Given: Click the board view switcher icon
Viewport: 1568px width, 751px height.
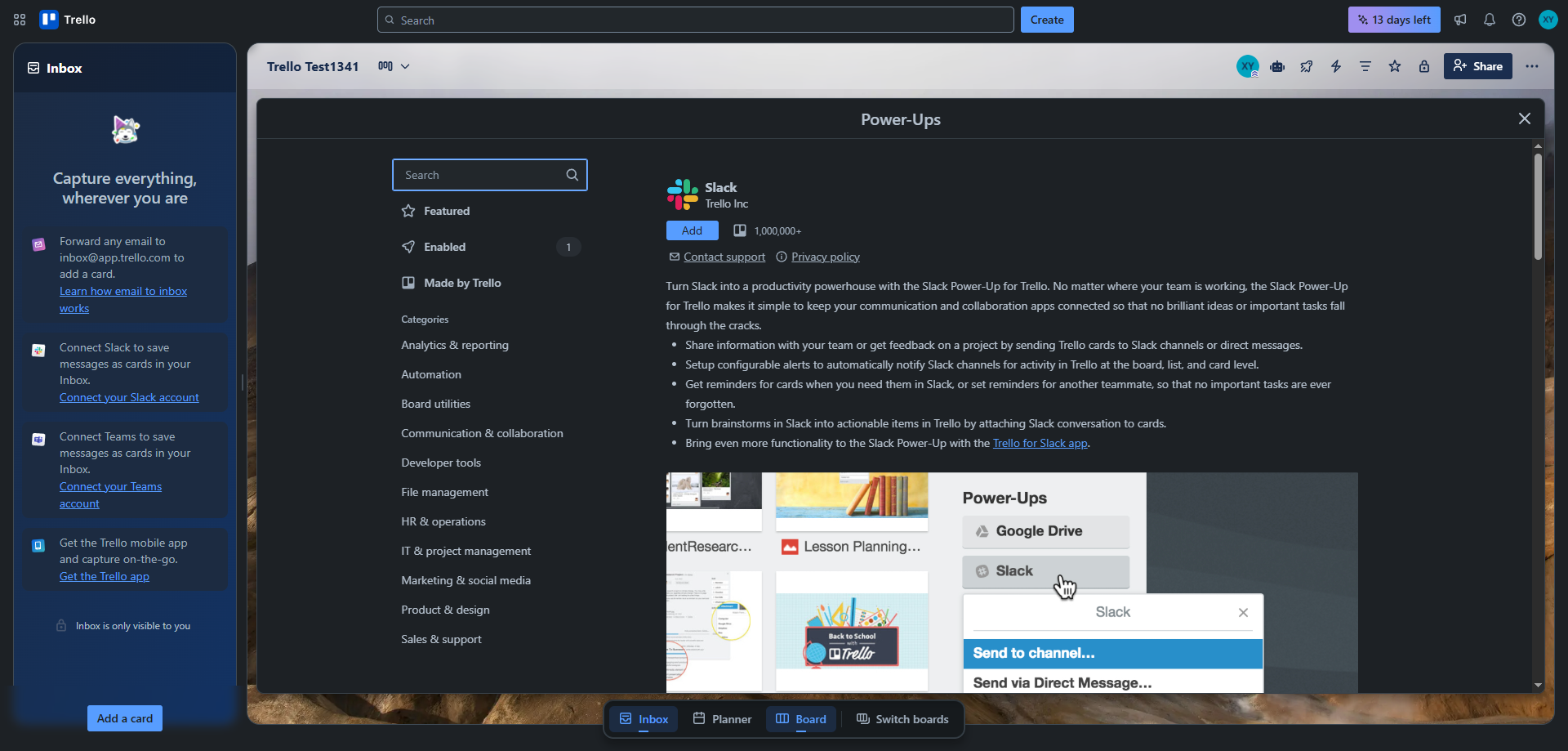Looking at the screenshot, I should [385, 66].
